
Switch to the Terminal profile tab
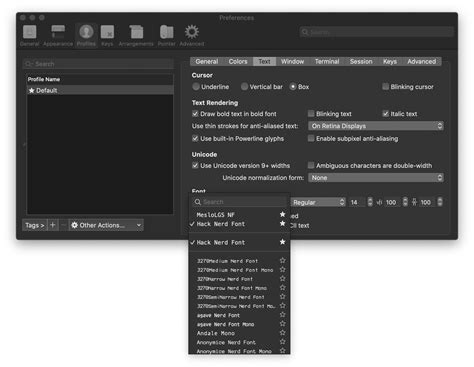[x=327, y=61]
